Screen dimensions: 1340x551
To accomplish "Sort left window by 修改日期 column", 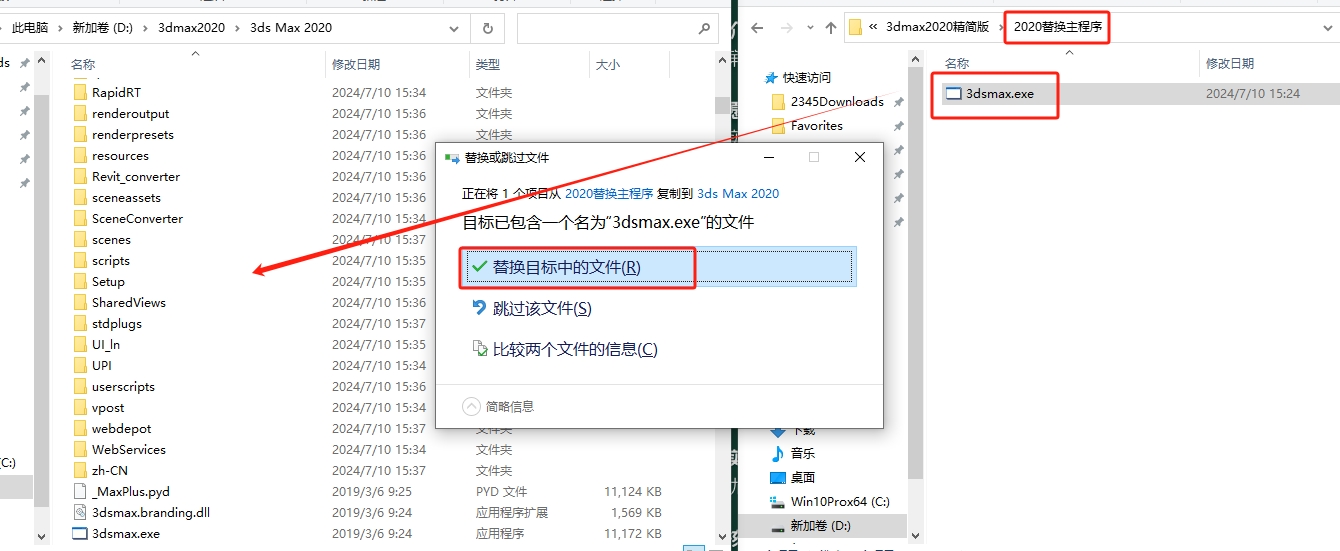I will [356, 64].
